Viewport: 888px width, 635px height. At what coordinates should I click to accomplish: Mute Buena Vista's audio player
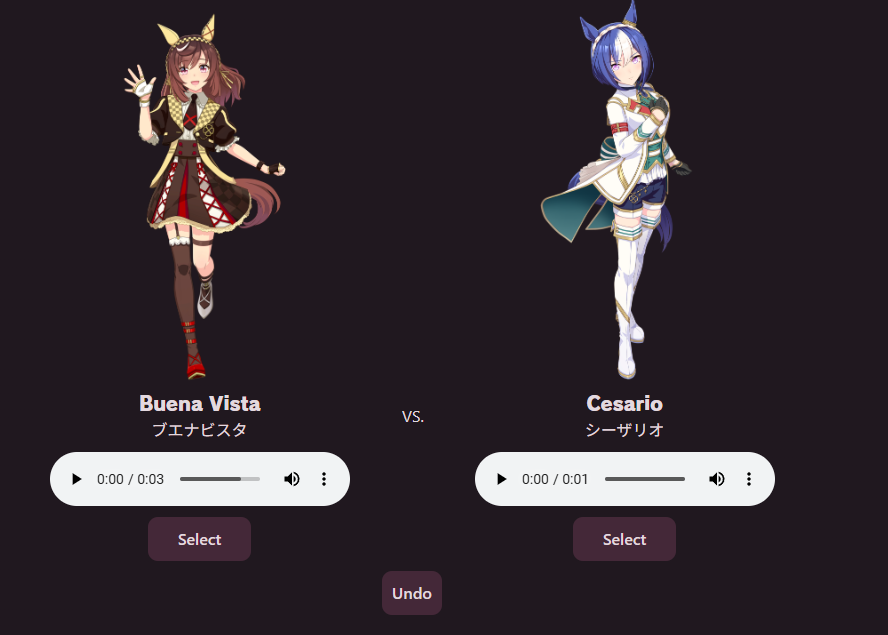pyautogui.click(x=292, y=479)
